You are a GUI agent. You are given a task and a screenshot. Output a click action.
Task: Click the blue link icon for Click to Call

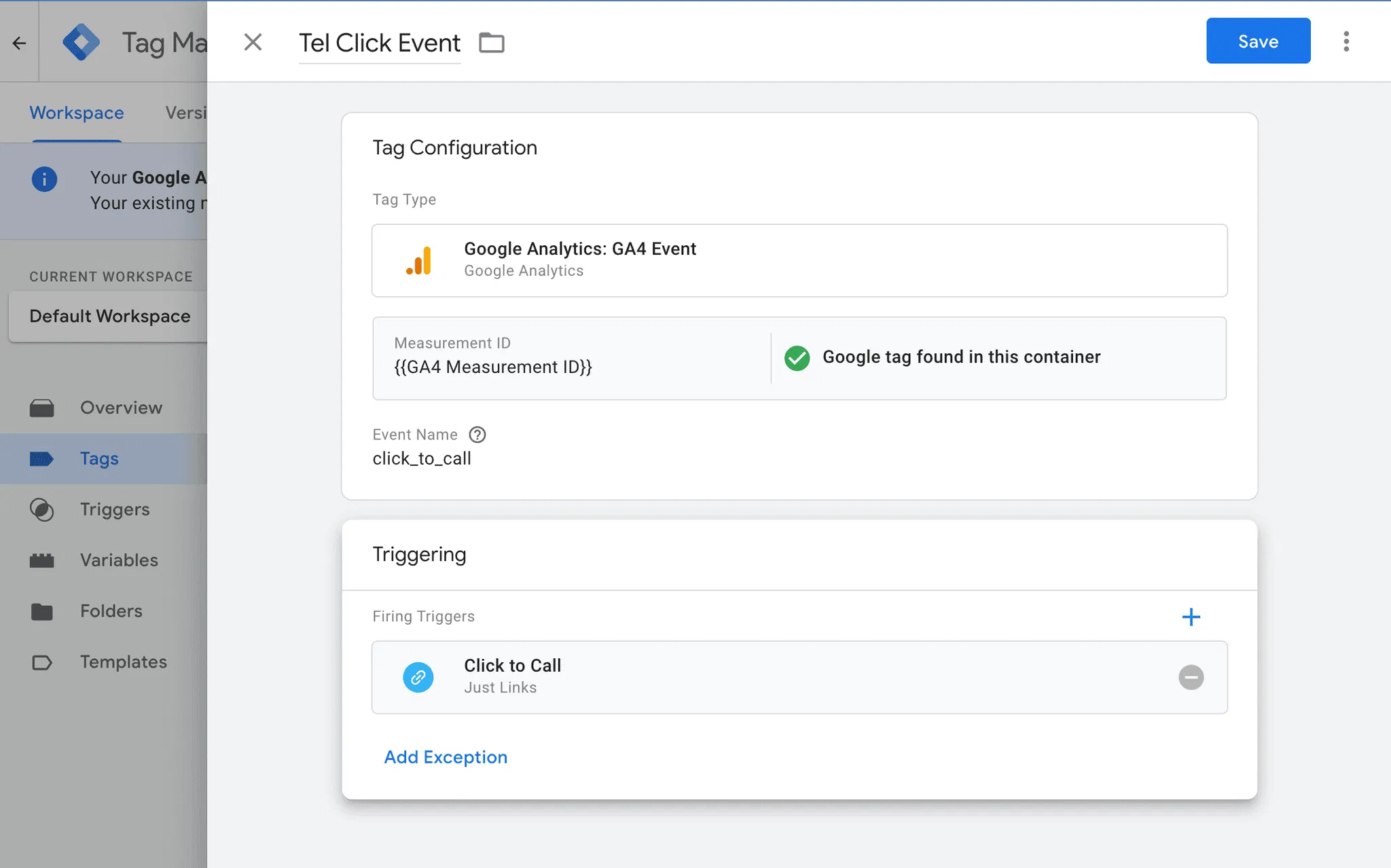(x=418, y=677)
